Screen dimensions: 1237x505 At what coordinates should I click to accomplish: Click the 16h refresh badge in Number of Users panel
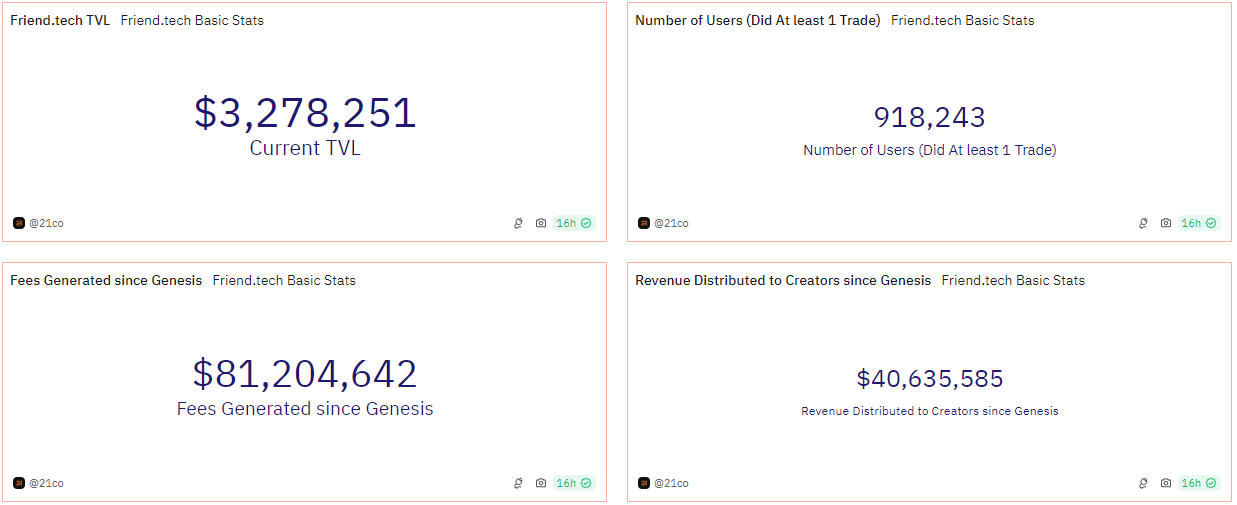[1199, 223]
